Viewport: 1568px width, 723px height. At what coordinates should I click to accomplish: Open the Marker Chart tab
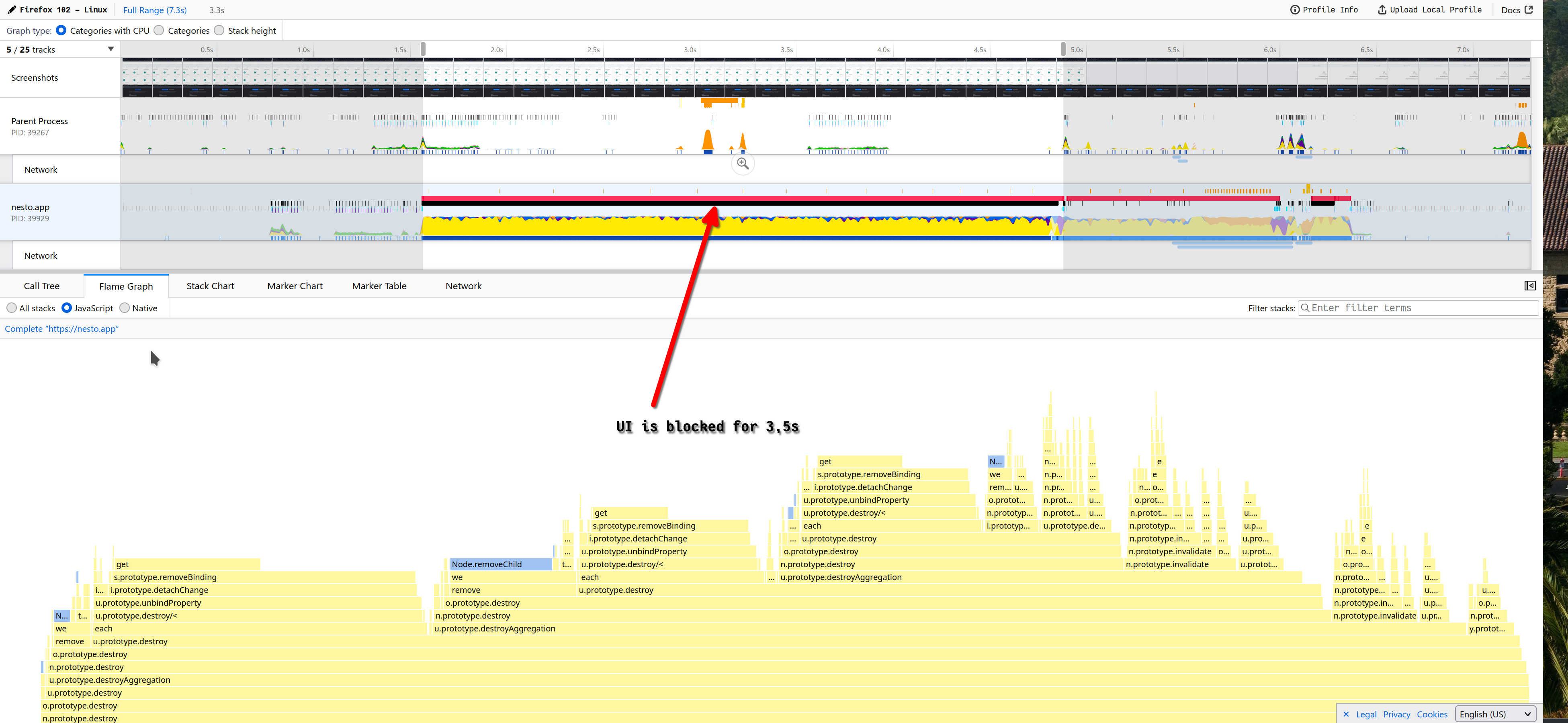[x=295, y=286]
